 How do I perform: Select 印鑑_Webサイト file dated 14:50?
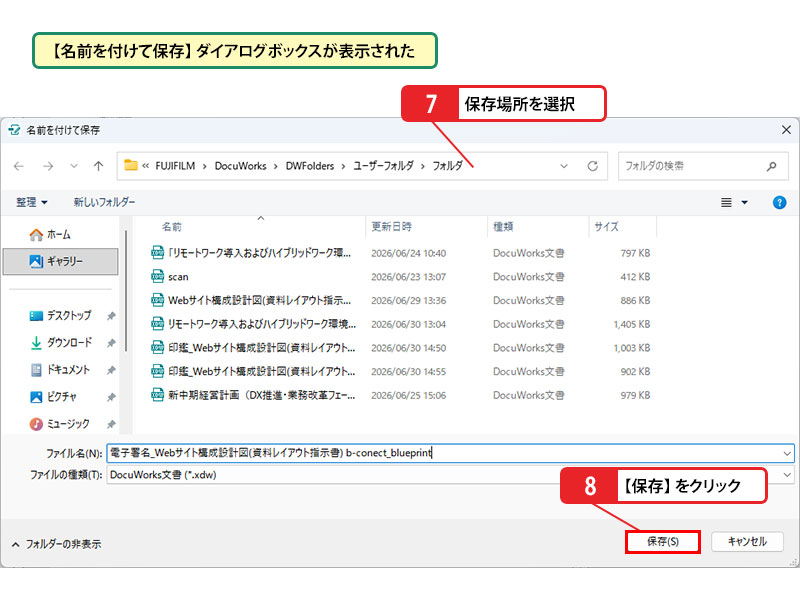click(261, 348)
